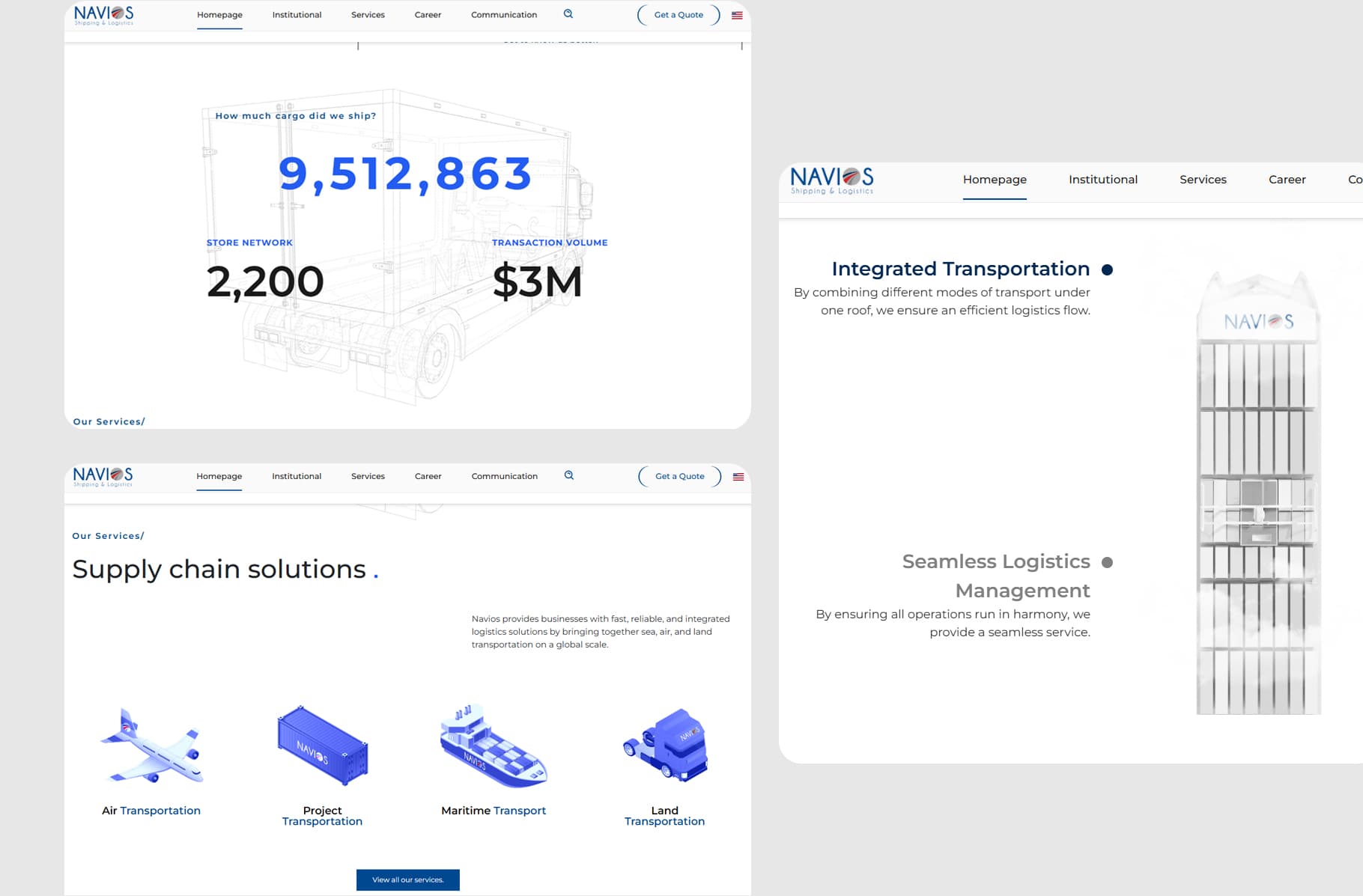Open search using the magnifier above the cargo counter

pyautogui.click(x=568, y=14)
